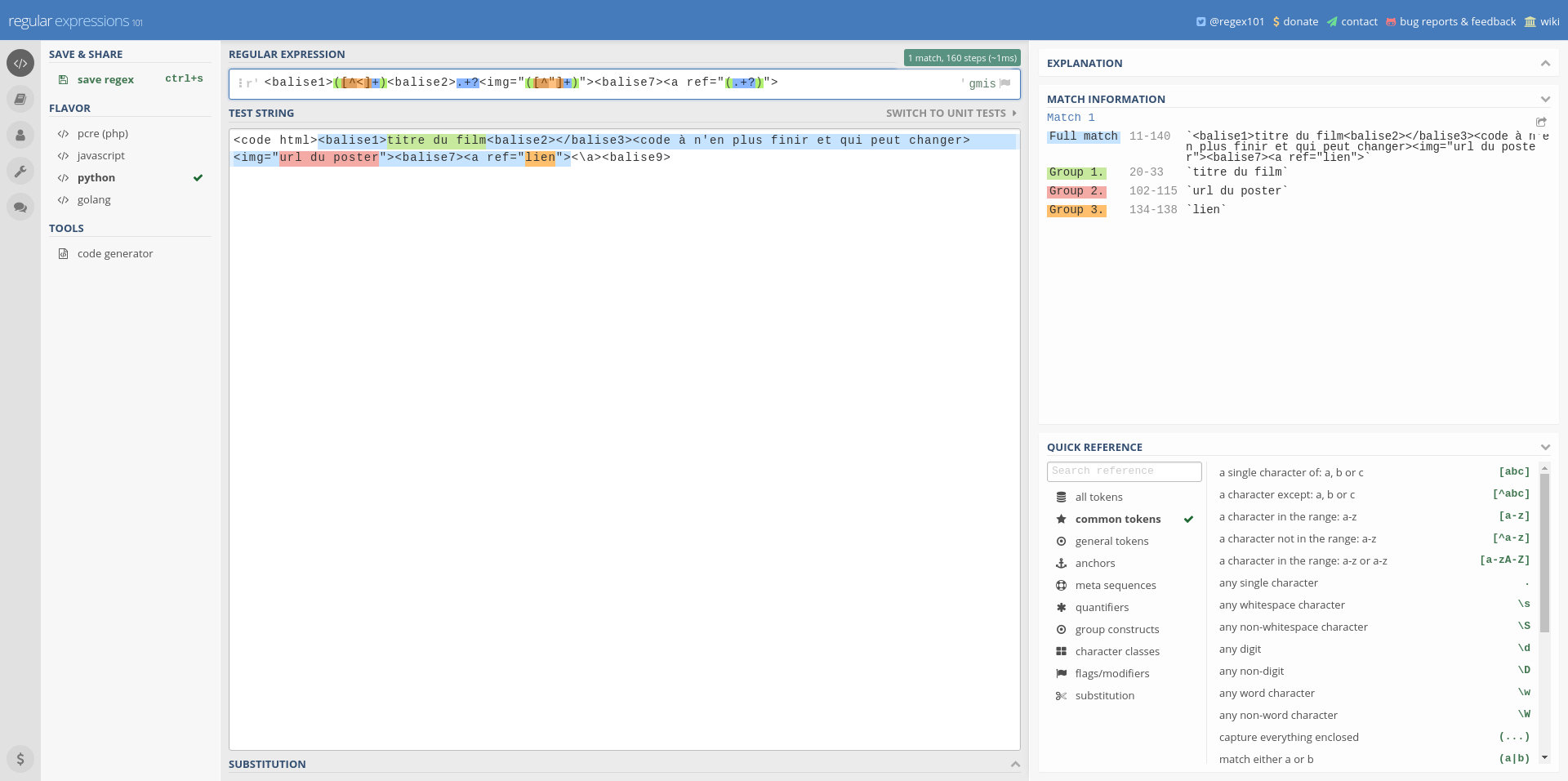Click the regex flags flag icon
The width and height of the screenshot is (1568, 781).
[1005, 83]
